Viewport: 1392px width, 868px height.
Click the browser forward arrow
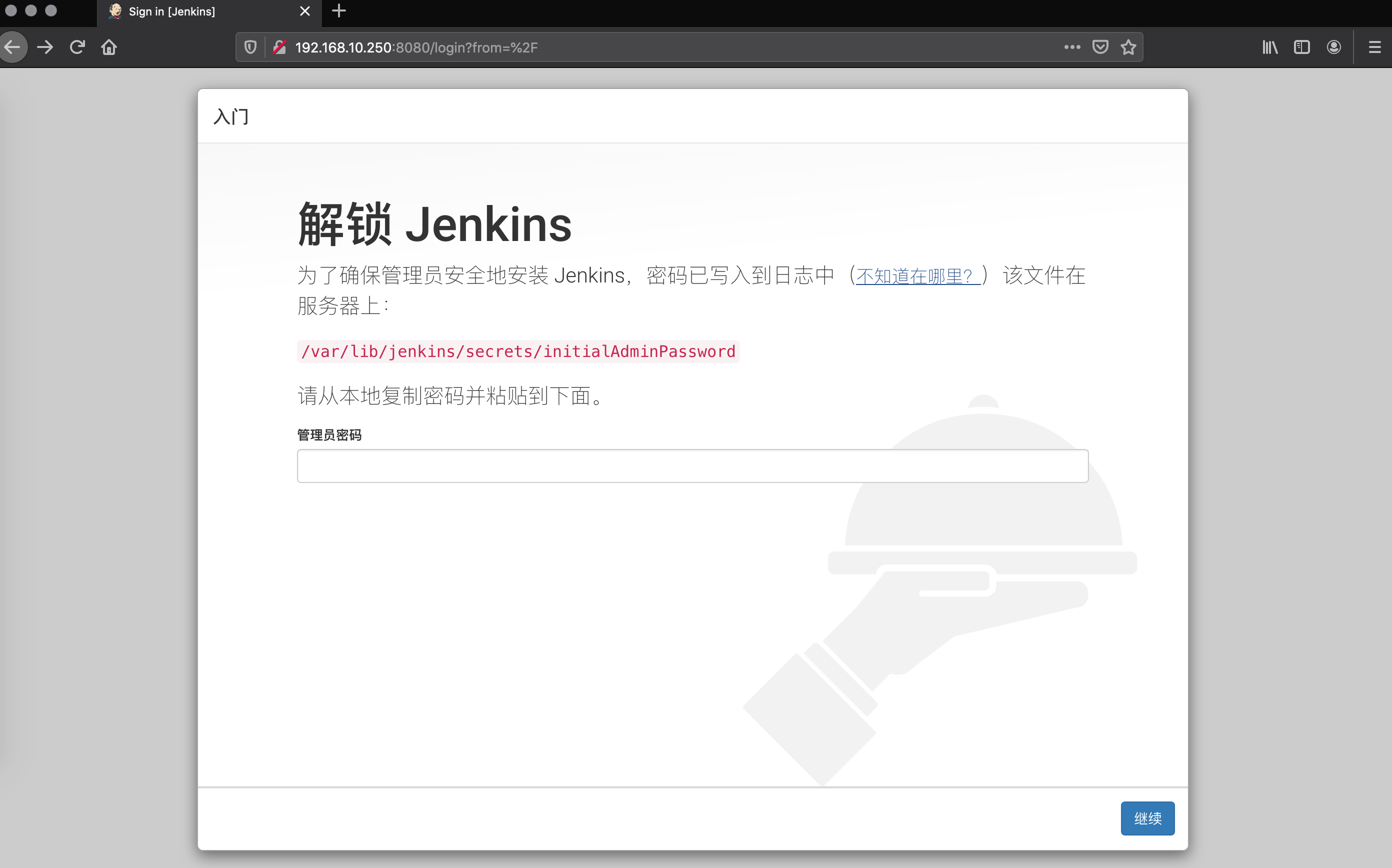pyautogui.click(x=45, y=47)
